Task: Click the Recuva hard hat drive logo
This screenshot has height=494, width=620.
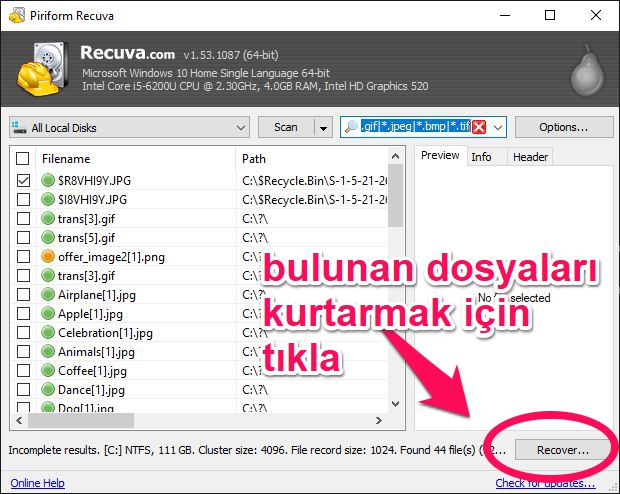Action: [42, 68]
